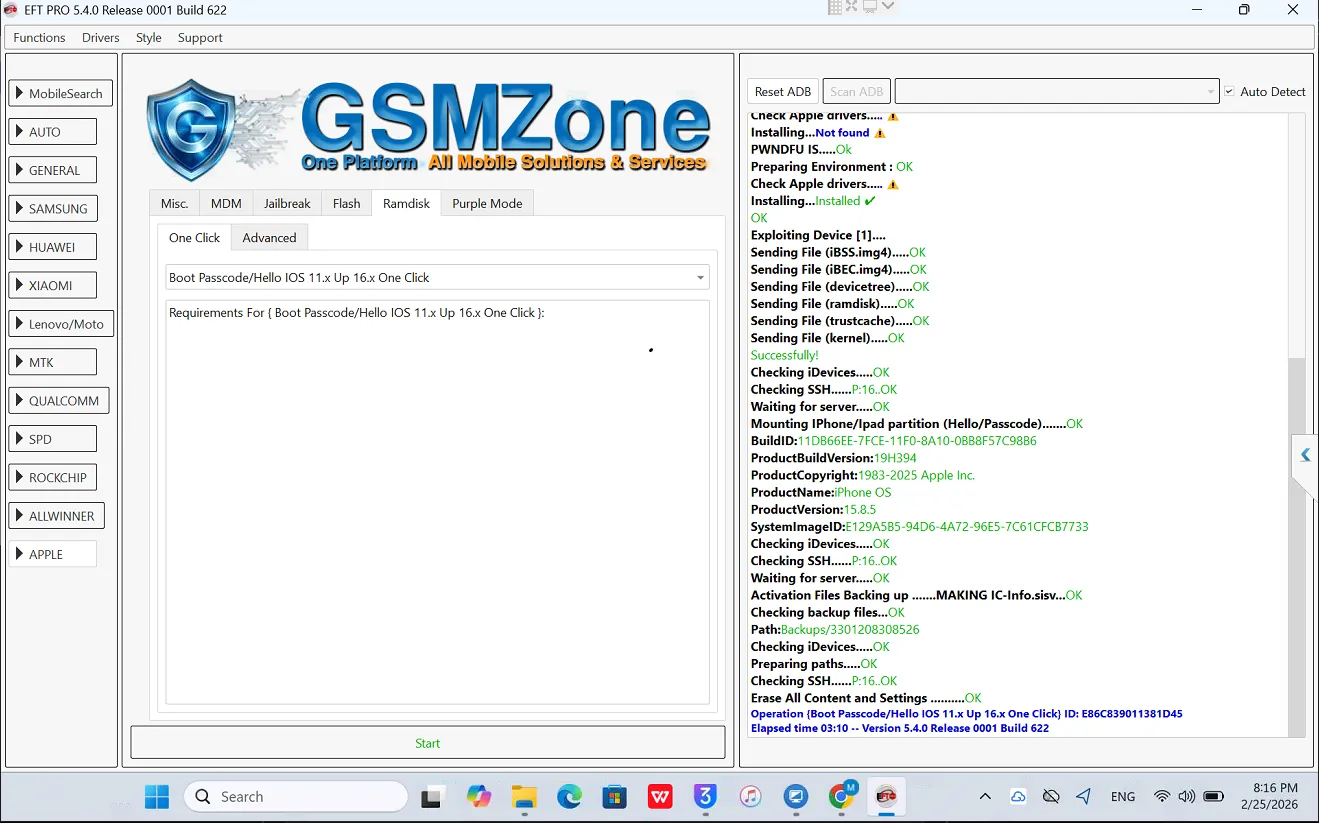Click the iTunes music taskbar icon
The image size is (1319, 823).
751,796
